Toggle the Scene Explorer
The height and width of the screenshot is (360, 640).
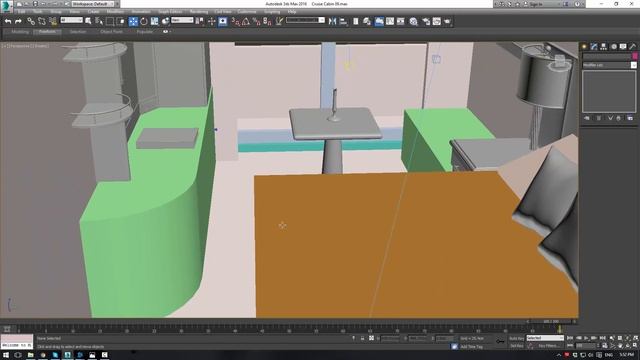356,21
